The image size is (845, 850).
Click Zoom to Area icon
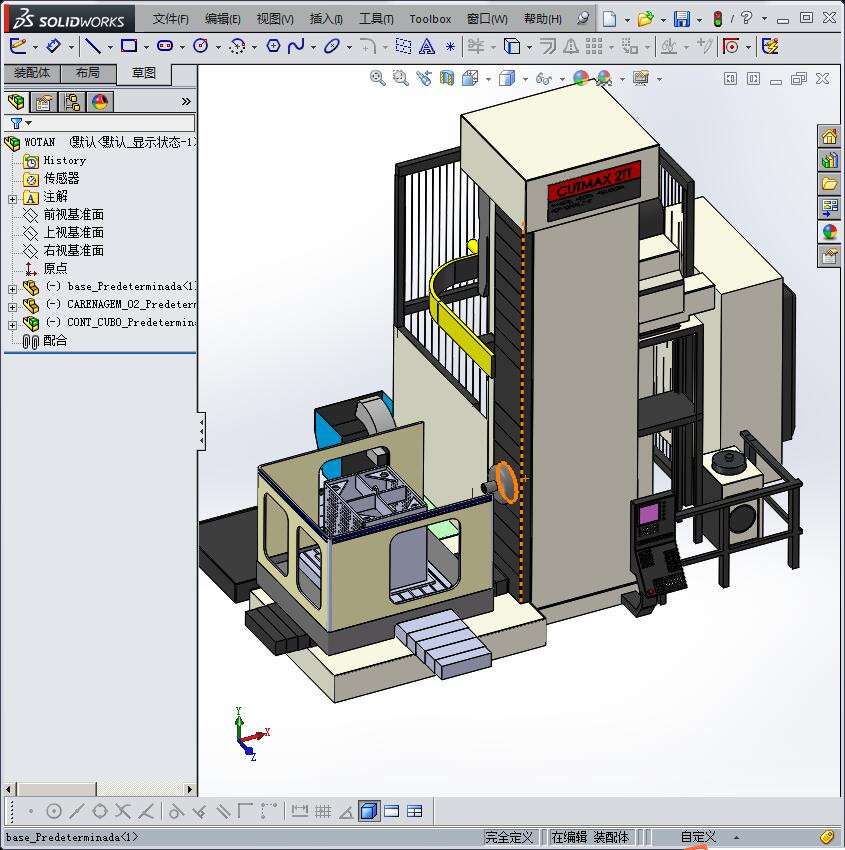point(401,79)
